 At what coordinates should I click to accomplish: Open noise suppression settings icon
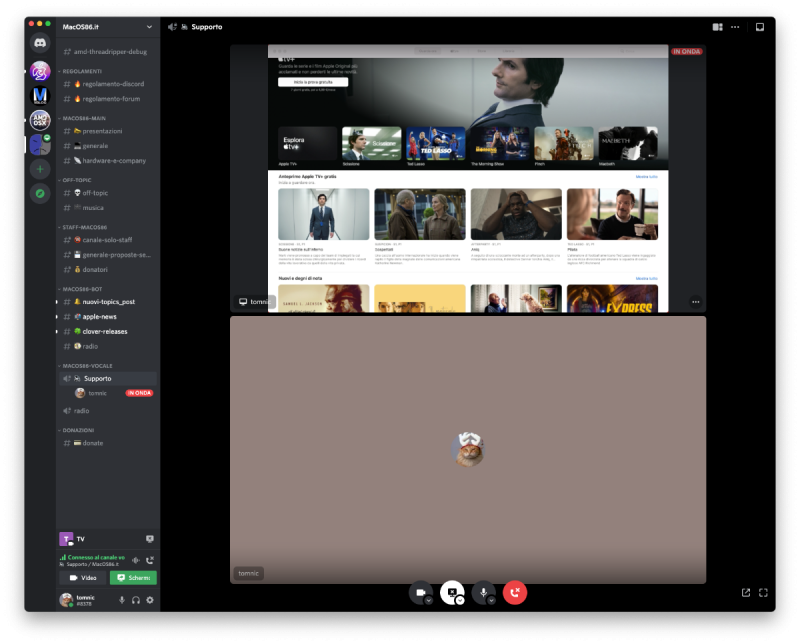click(x=136, y=560)
